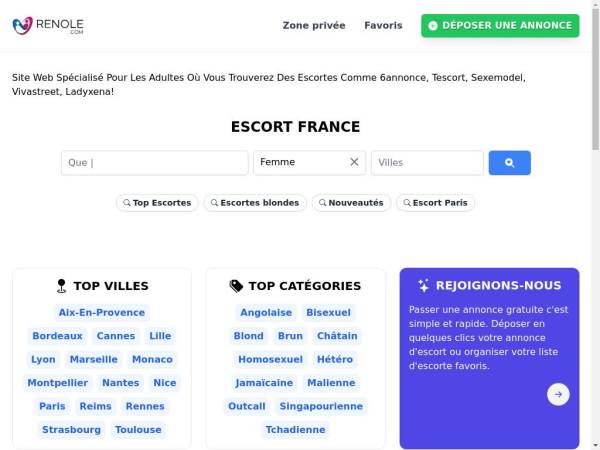600x450 pixels.
Task: Open the Outcall category link
Action: tap(247, 406)
